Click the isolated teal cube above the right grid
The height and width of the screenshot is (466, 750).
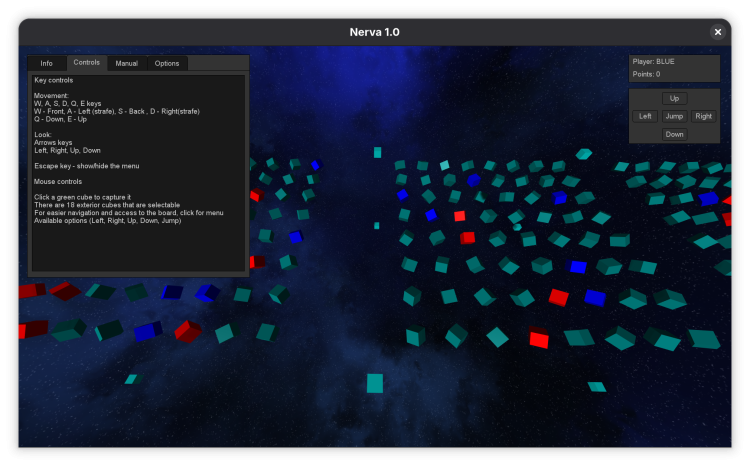(x=378, y=152)
